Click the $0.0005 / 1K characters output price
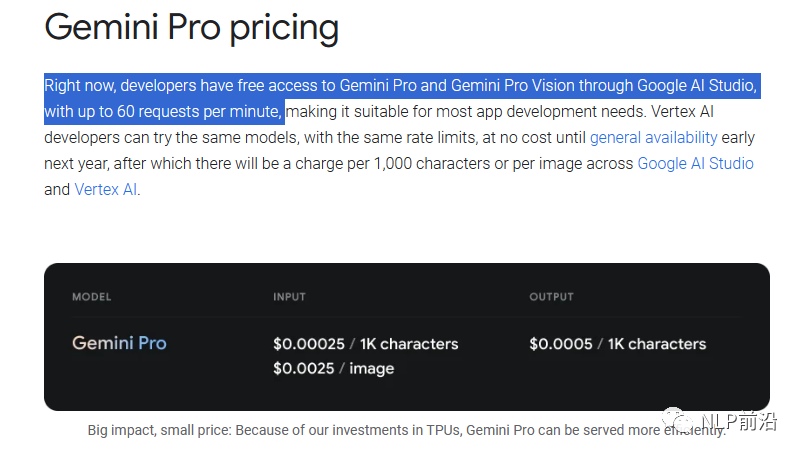Screen dimensions: 803x456 618,344
